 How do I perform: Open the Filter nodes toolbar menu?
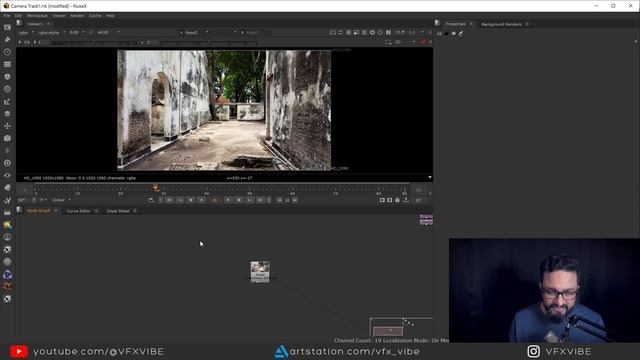point(7,89)
